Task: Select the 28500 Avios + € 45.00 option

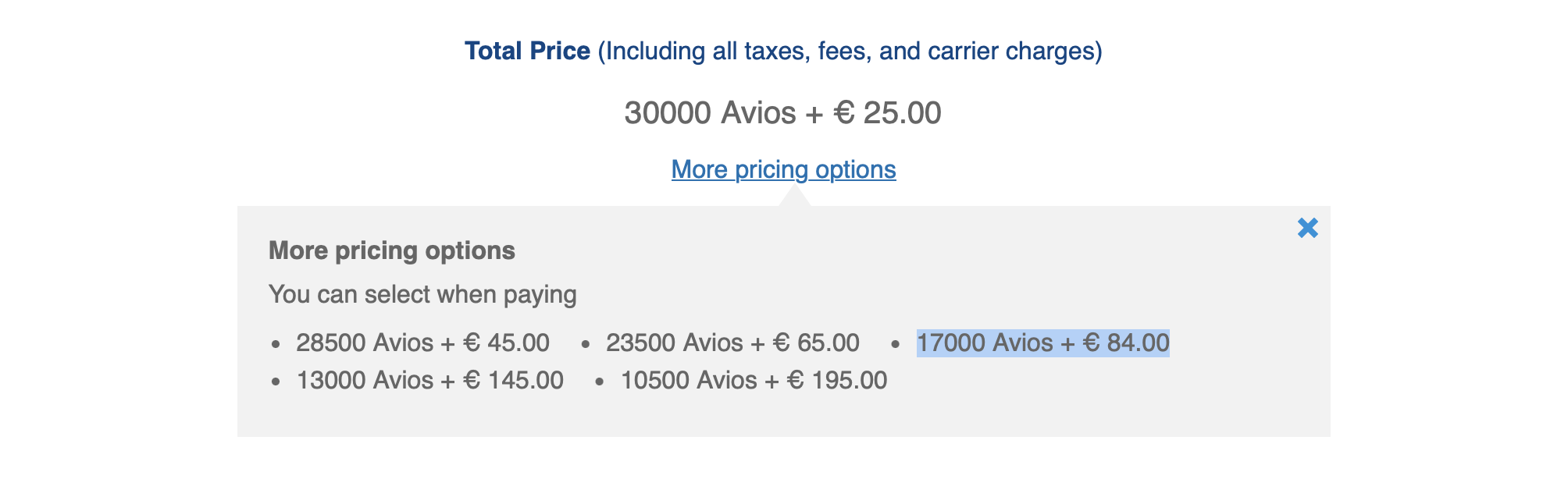Action: pos(422,343)
